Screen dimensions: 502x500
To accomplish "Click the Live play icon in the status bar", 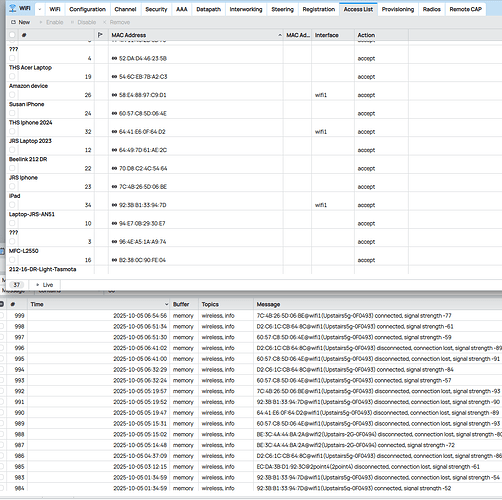I will click(38, 285).
